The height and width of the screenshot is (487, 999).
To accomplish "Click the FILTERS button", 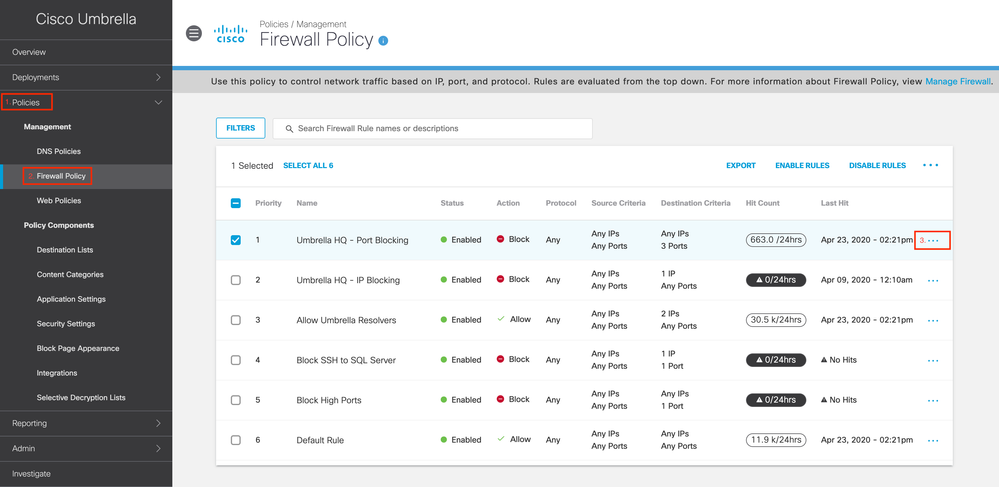I will pyautogui.click(x=241, y=128).
